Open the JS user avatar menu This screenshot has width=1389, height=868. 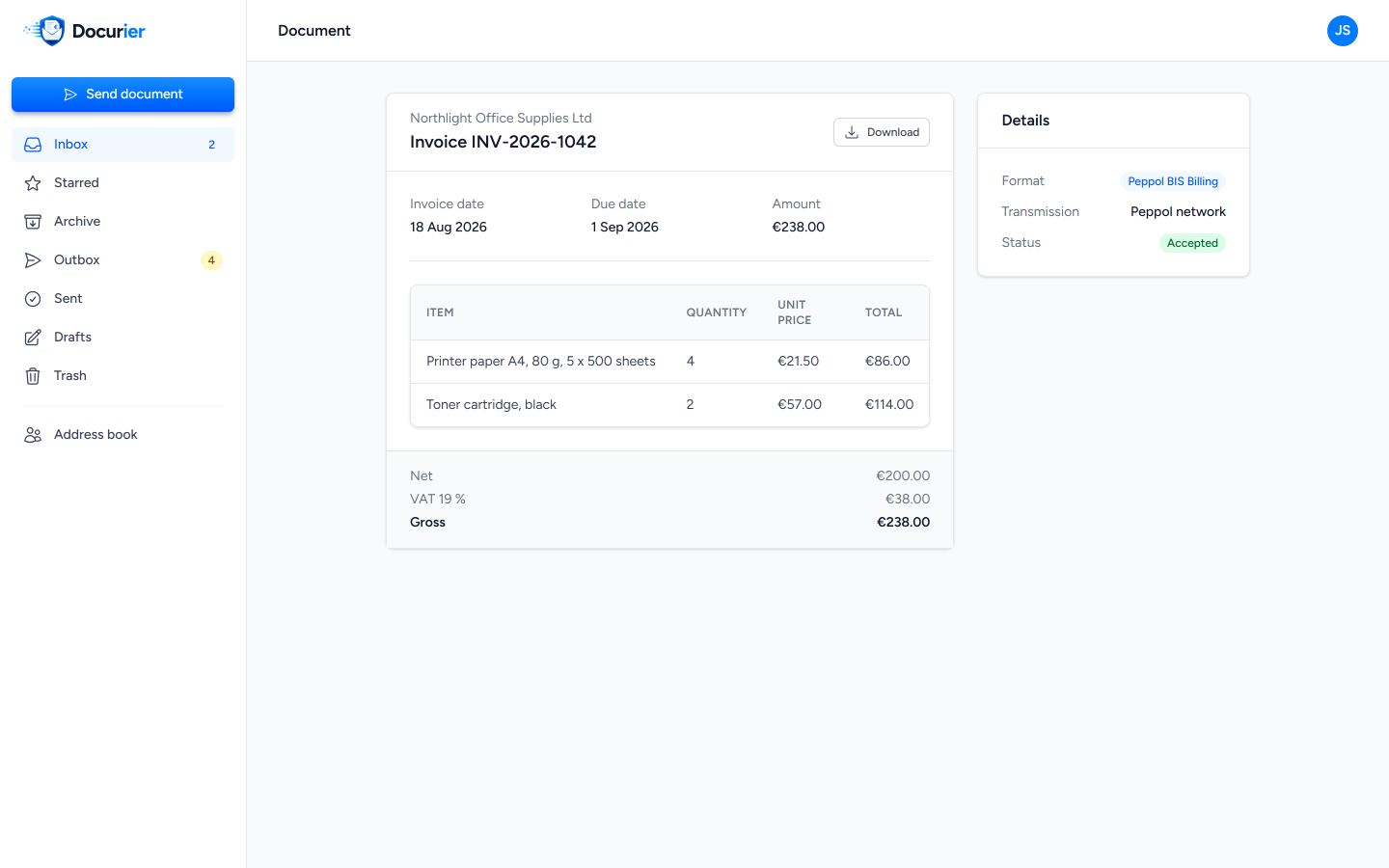click(1343, 31)
